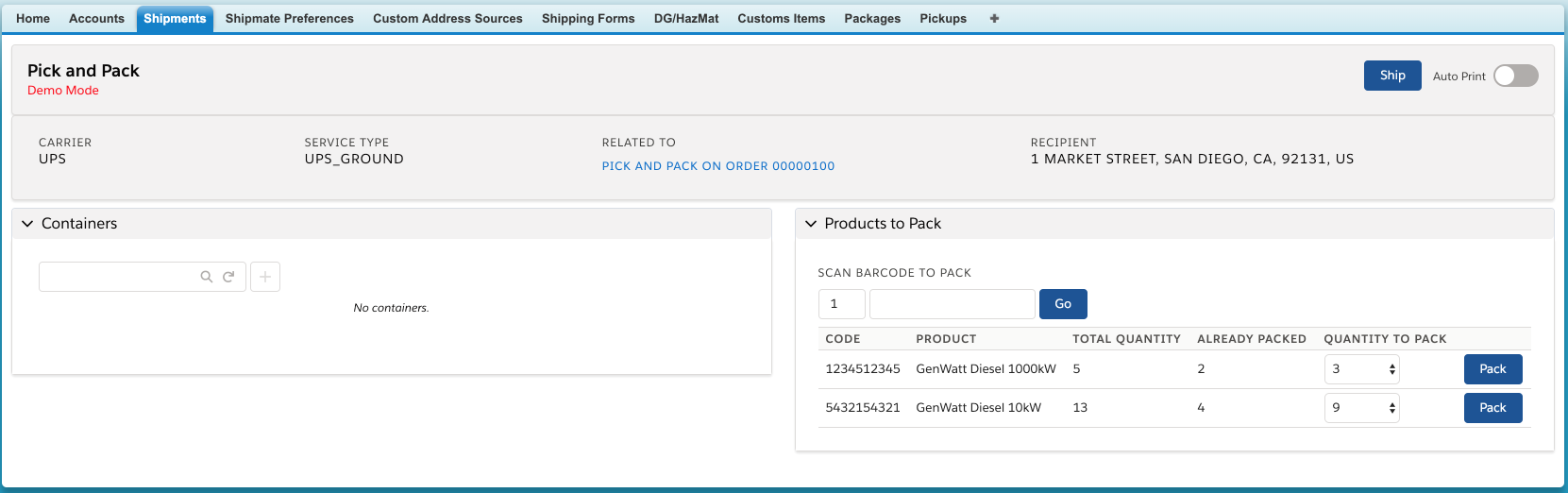1568x493 pixels.
Task: Open quantity dropdown for GenWatt Diesel 1000kW
Action: (1362, 369)
